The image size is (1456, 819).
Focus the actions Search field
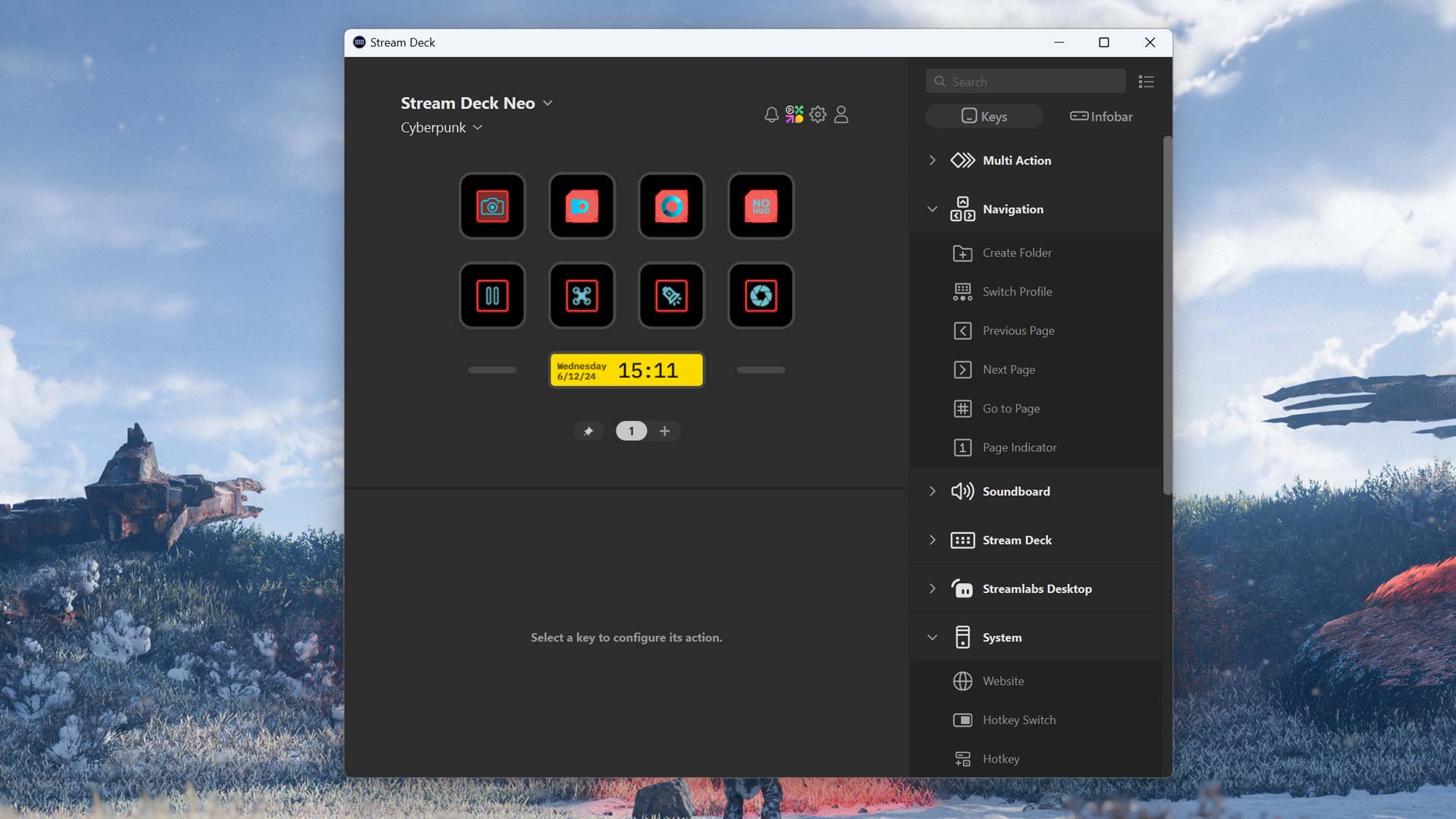point(1025,81)
